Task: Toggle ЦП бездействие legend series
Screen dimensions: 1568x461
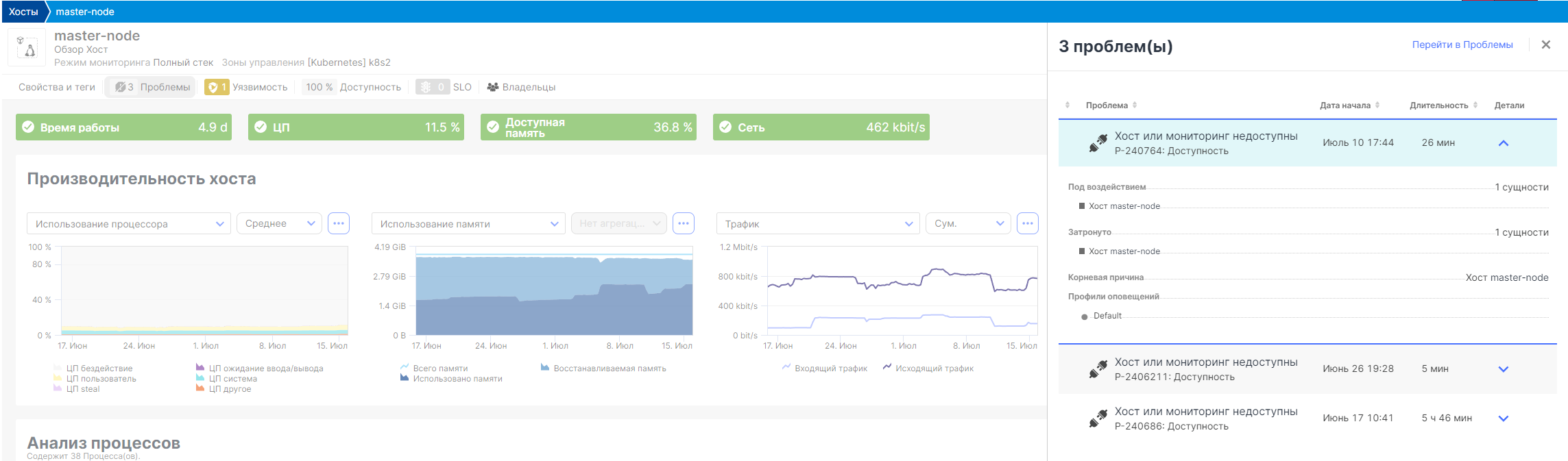Action: click(99, 369)
